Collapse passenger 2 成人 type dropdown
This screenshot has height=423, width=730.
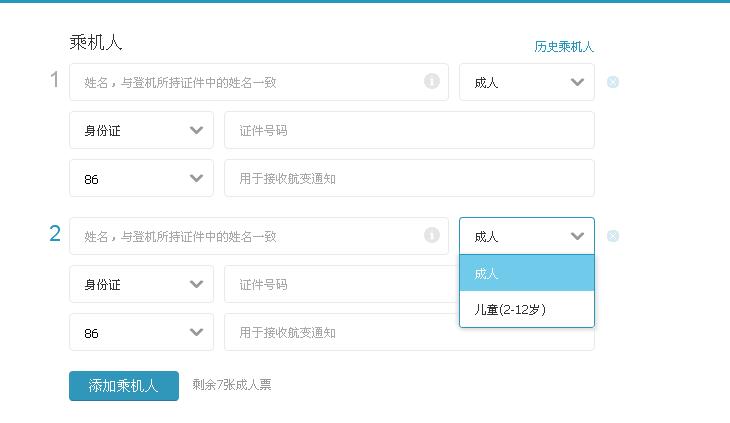527,236
